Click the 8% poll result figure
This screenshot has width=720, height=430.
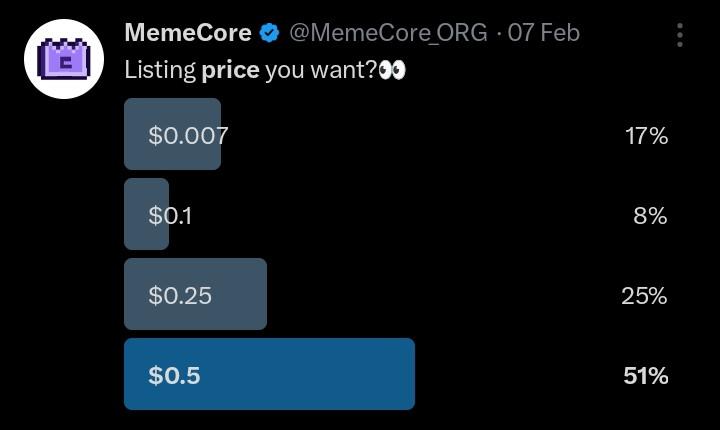click(x=650, y=215)
